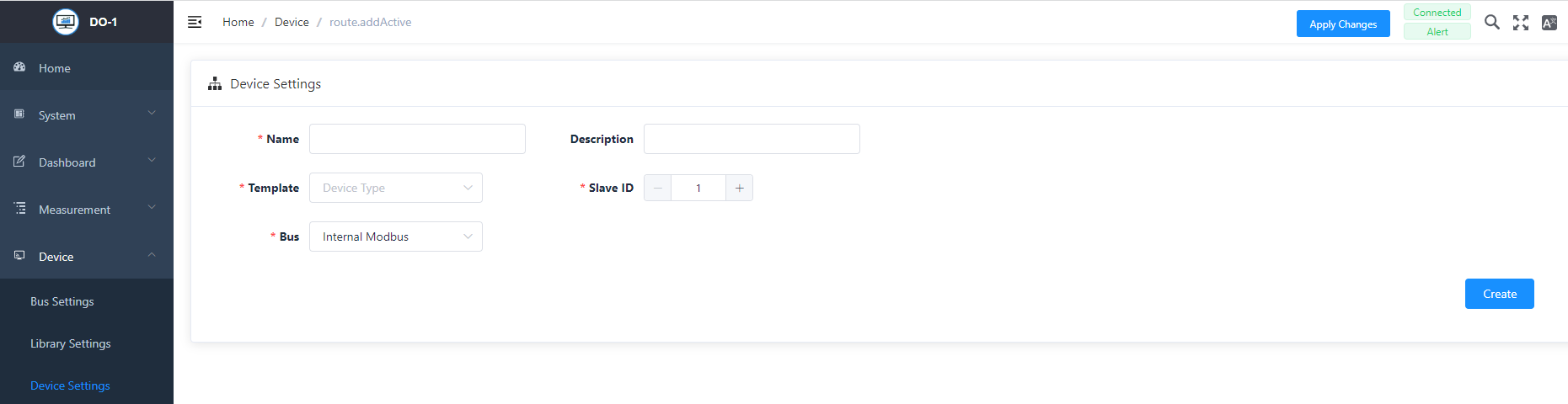
Task: Decrease Slave ID with minus button
Action: [x=658, y=188]
